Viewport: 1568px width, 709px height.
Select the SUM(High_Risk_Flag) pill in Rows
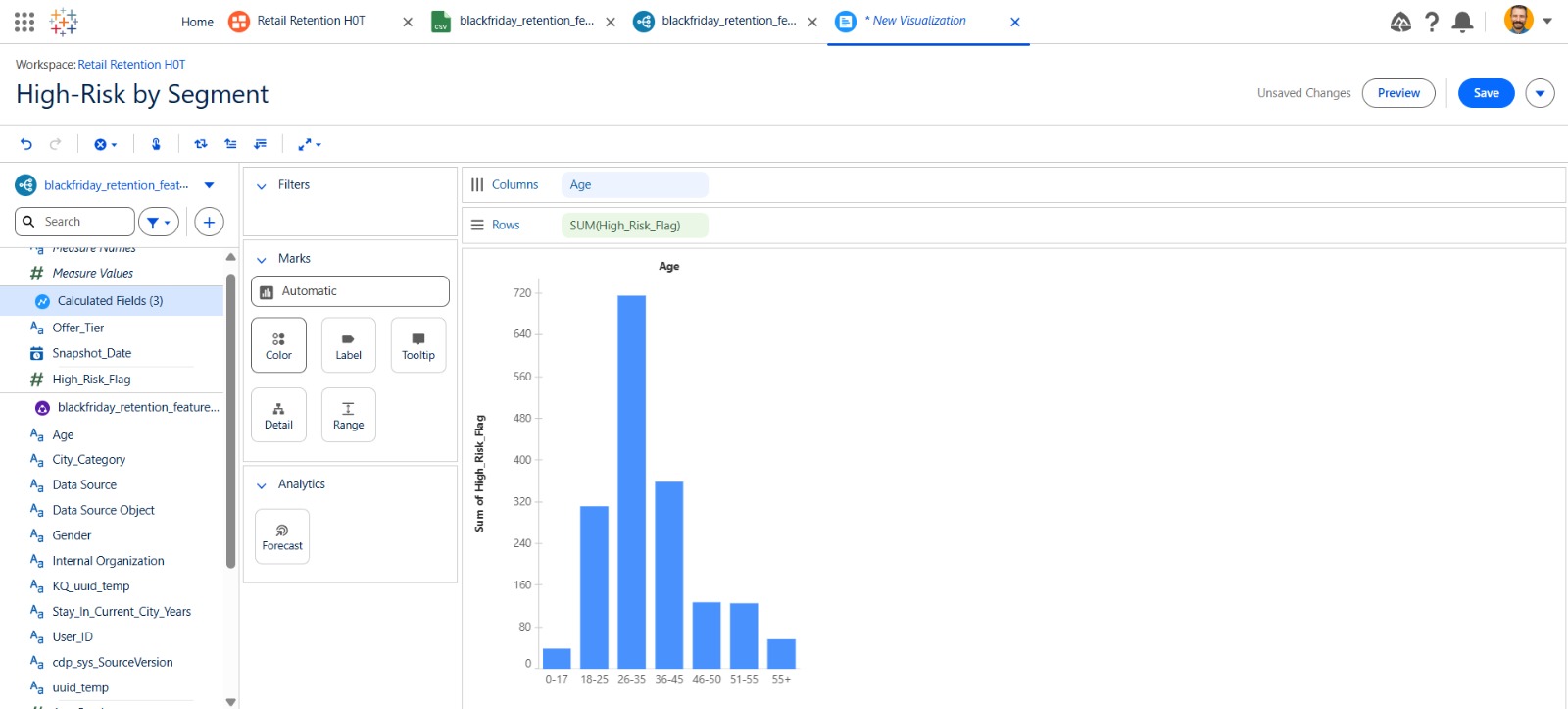click(634, 226)
